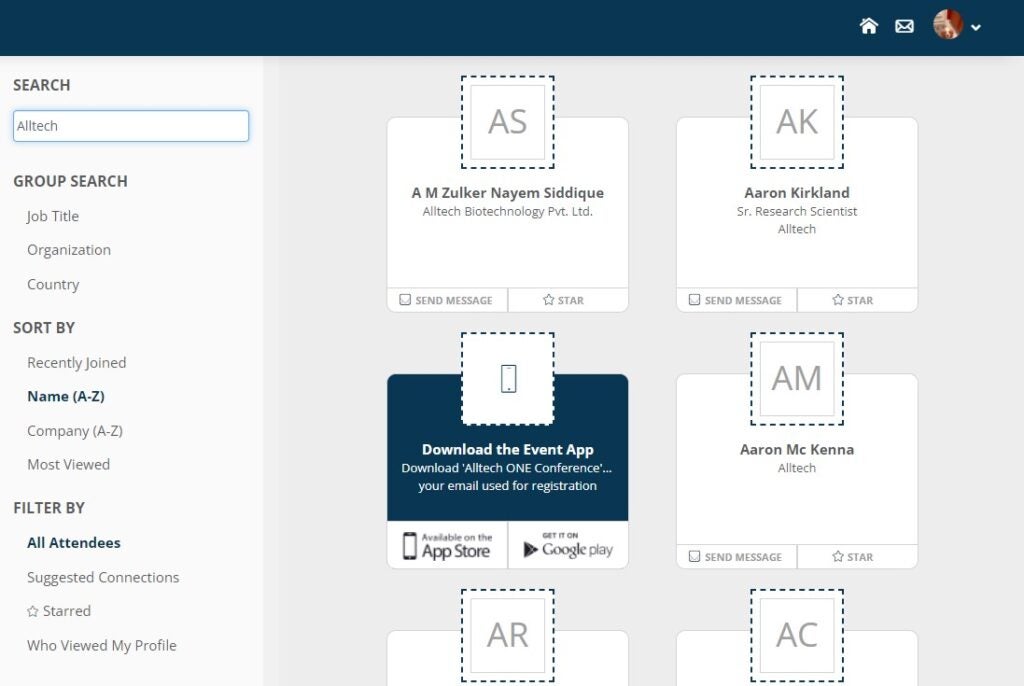Group search by Country
Image resolution: width=1024 pixels, height=686 pixels.
pyautogui.click(x=53, y=284)
